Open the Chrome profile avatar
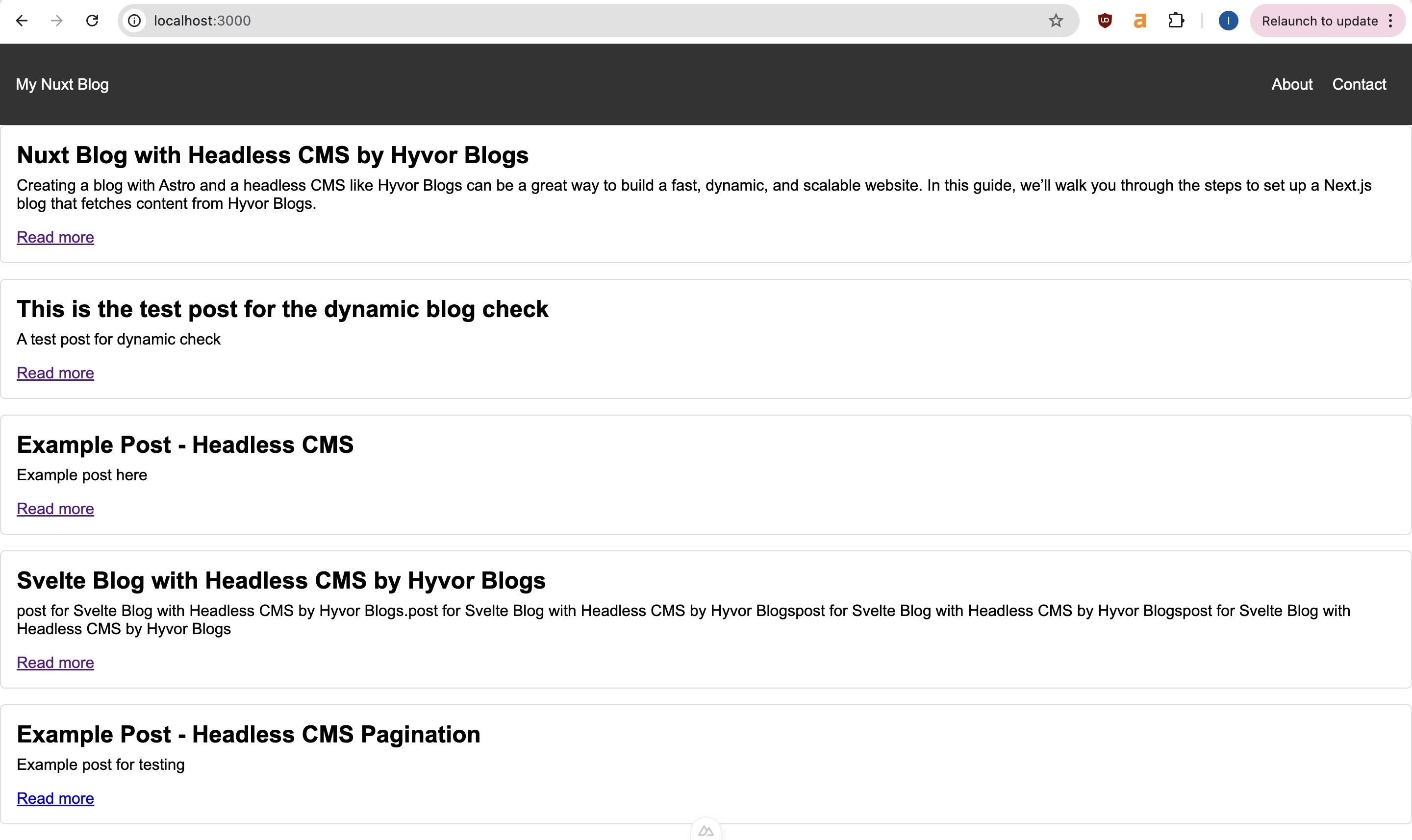Screen dimensions: 1412x840 1228,21
